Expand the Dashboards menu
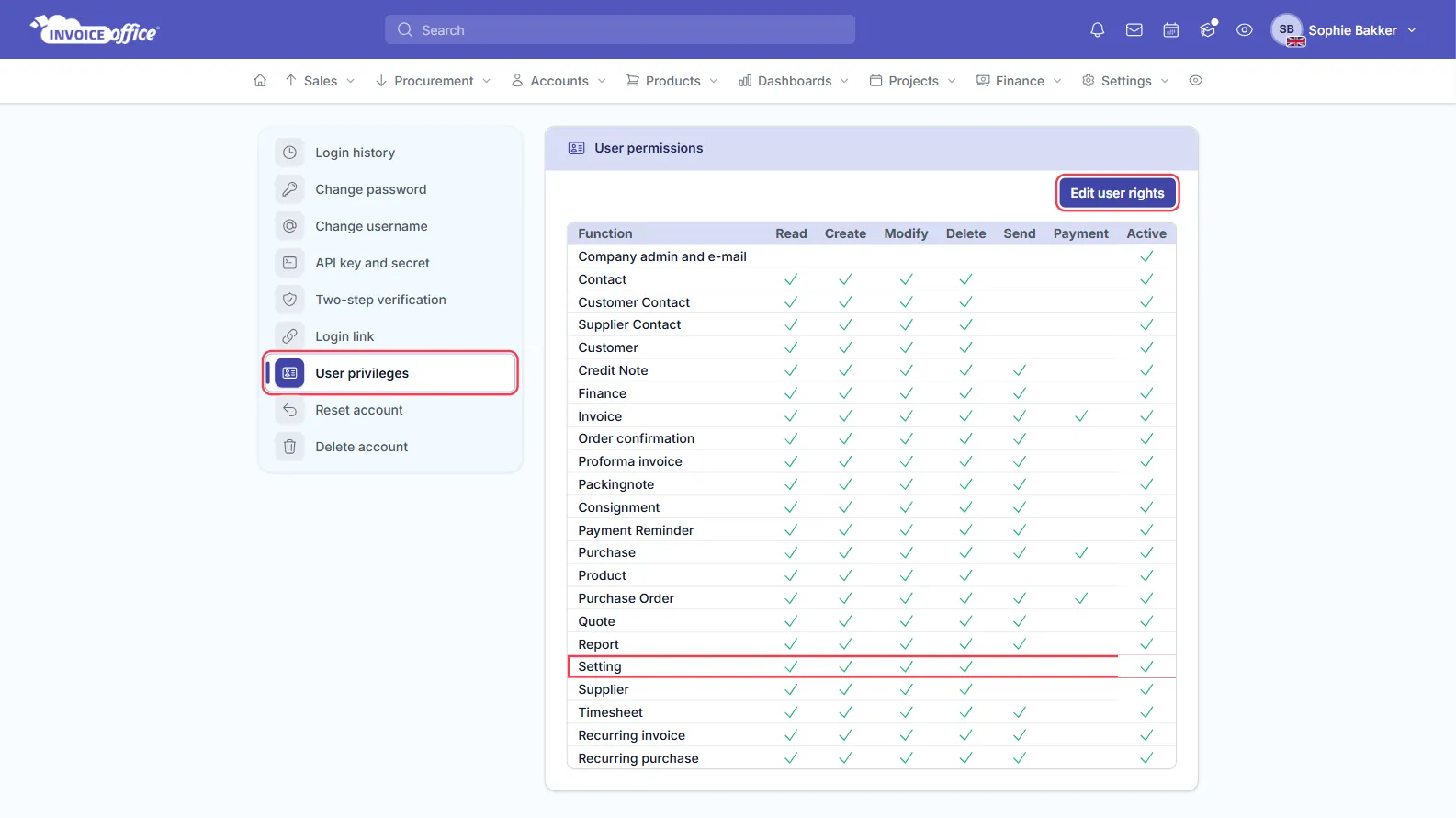Screen dimensions: 1456x818 (794, 81)
